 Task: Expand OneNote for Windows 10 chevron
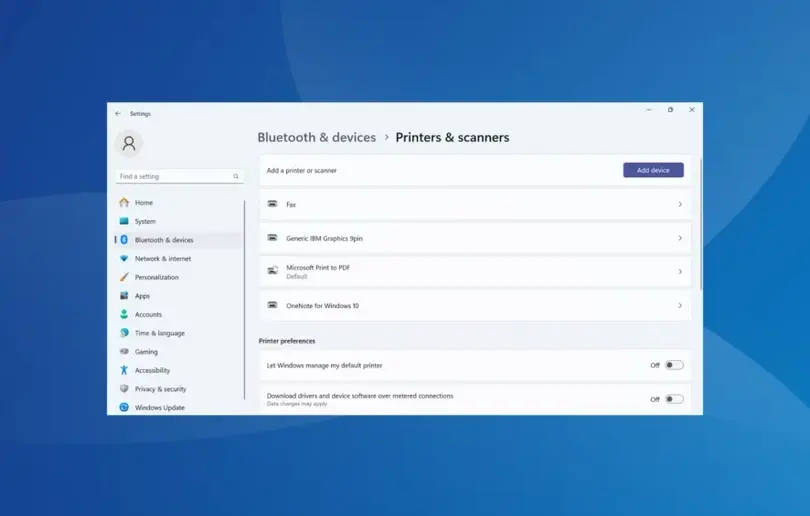click(x=680, y=305)
